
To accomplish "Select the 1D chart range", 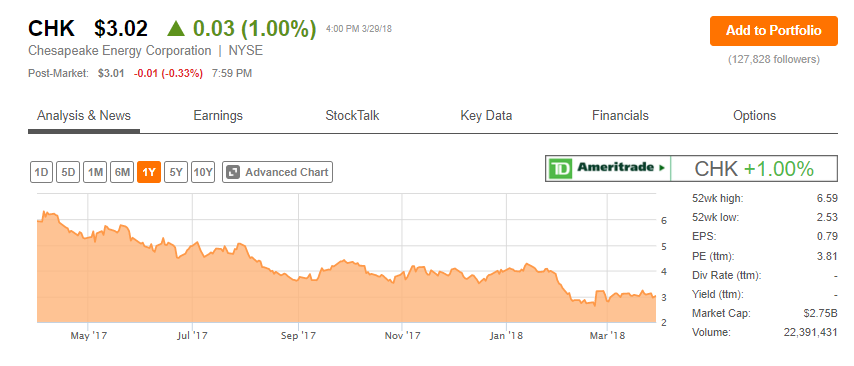I will point(41,173).
